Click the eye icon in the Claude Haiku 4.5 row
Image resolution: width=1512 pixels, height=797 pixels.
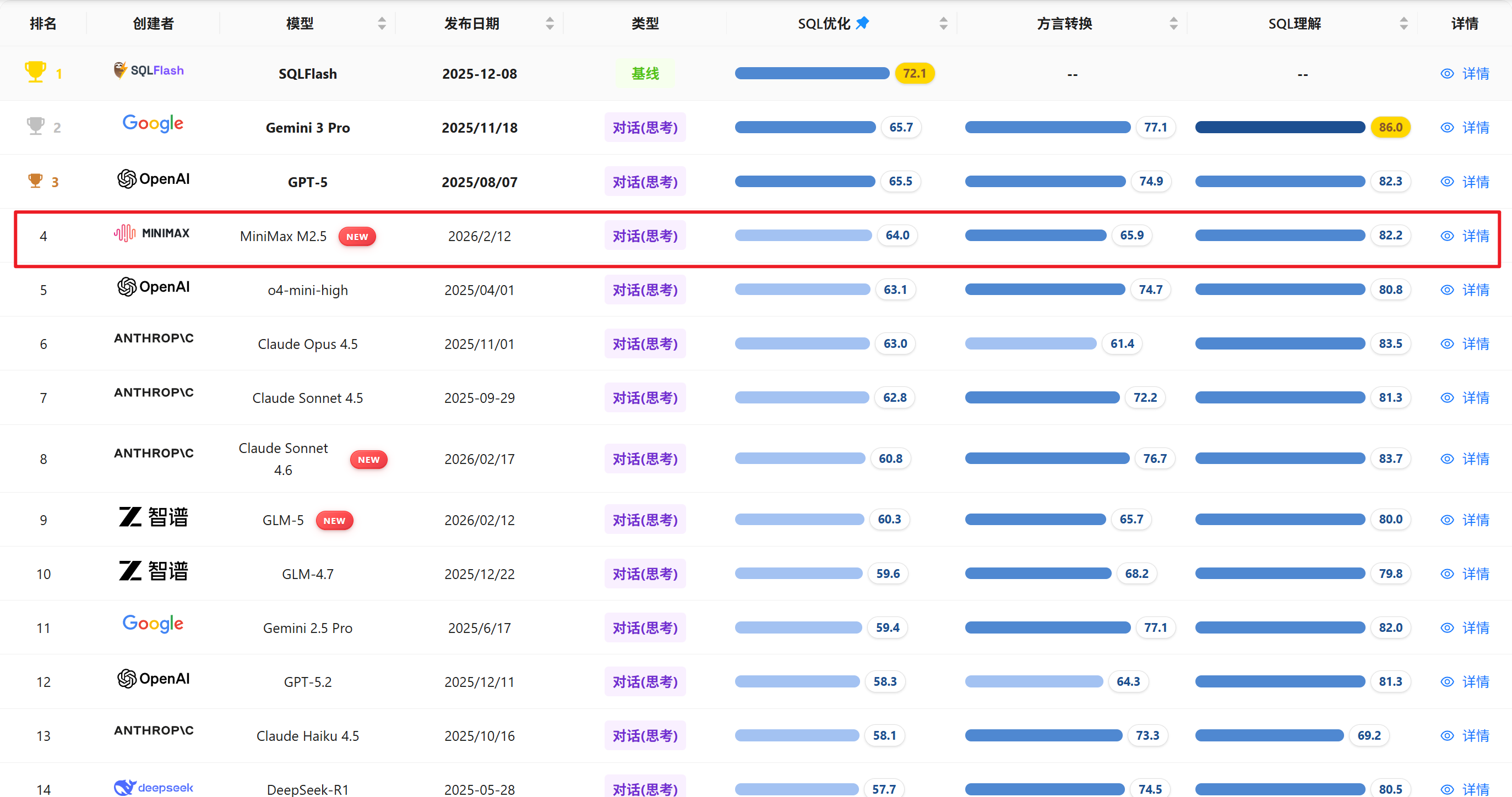[1447, 736]
